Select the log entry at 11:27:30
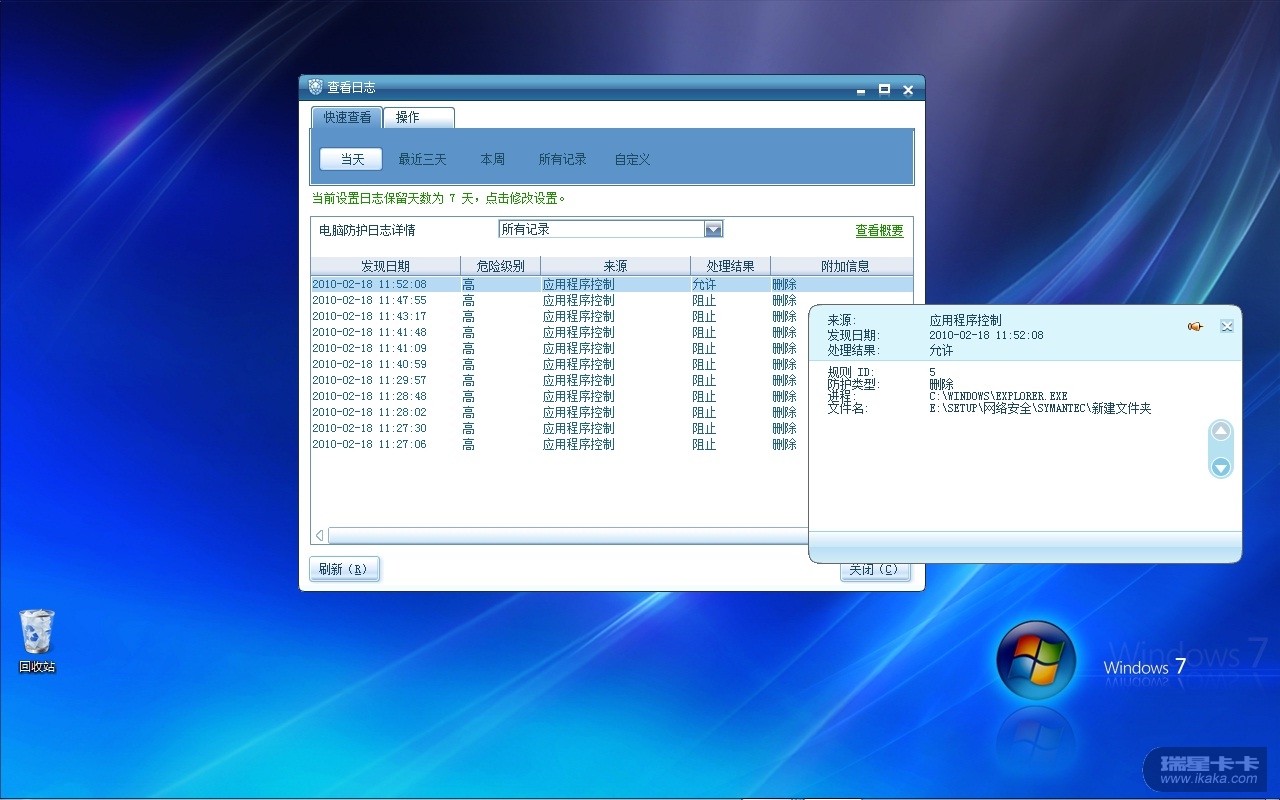 click(x=560, y=428)
